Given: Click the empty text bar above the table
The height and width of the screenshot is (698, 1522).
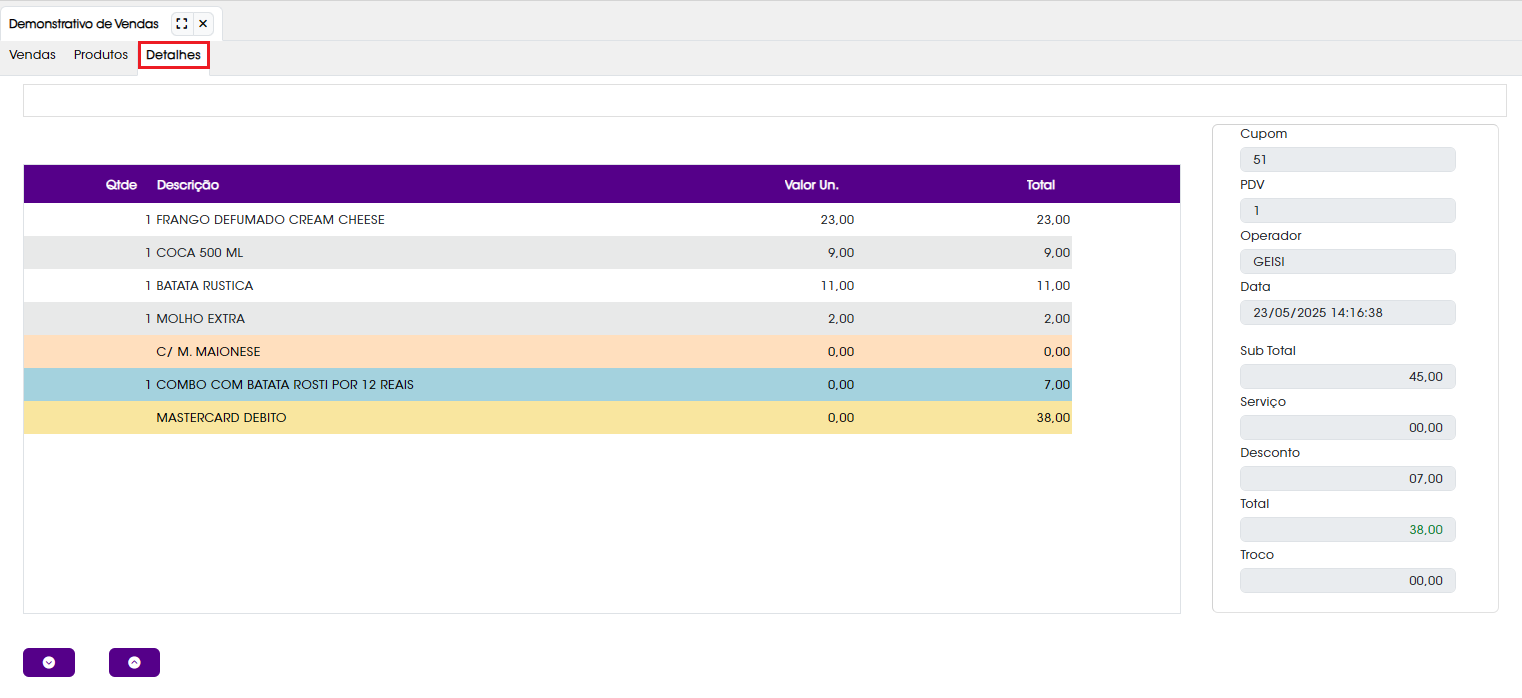Looking at the screenshot, I should point(764,100).
